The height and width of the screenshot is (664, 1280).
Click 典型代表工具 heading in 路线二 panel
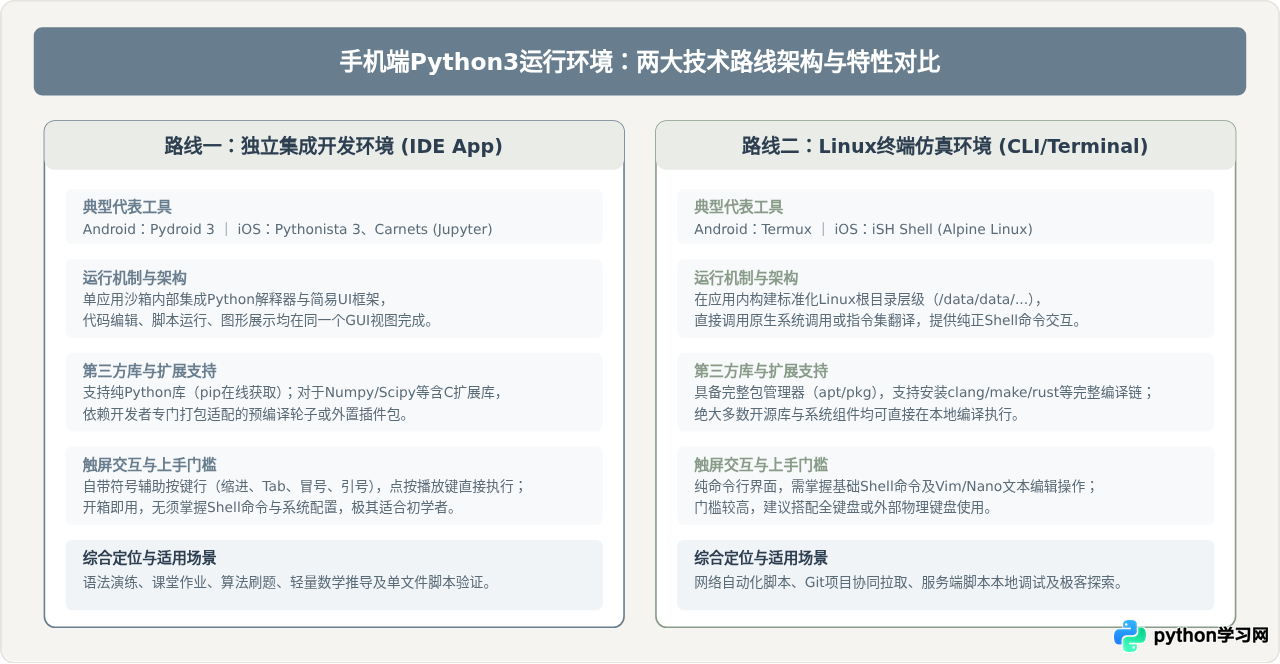[x=739, y=207]
